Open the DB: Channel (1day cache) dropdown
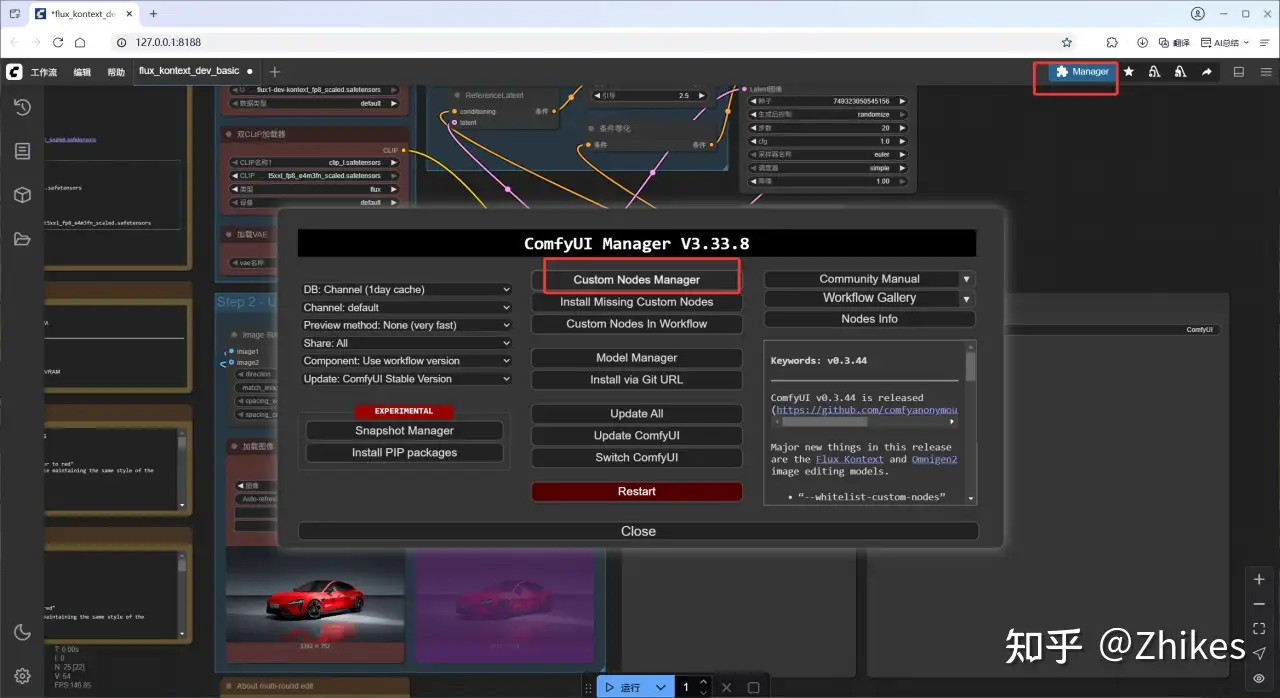This screenshot has height=698, width=1280. coord(406,290)
